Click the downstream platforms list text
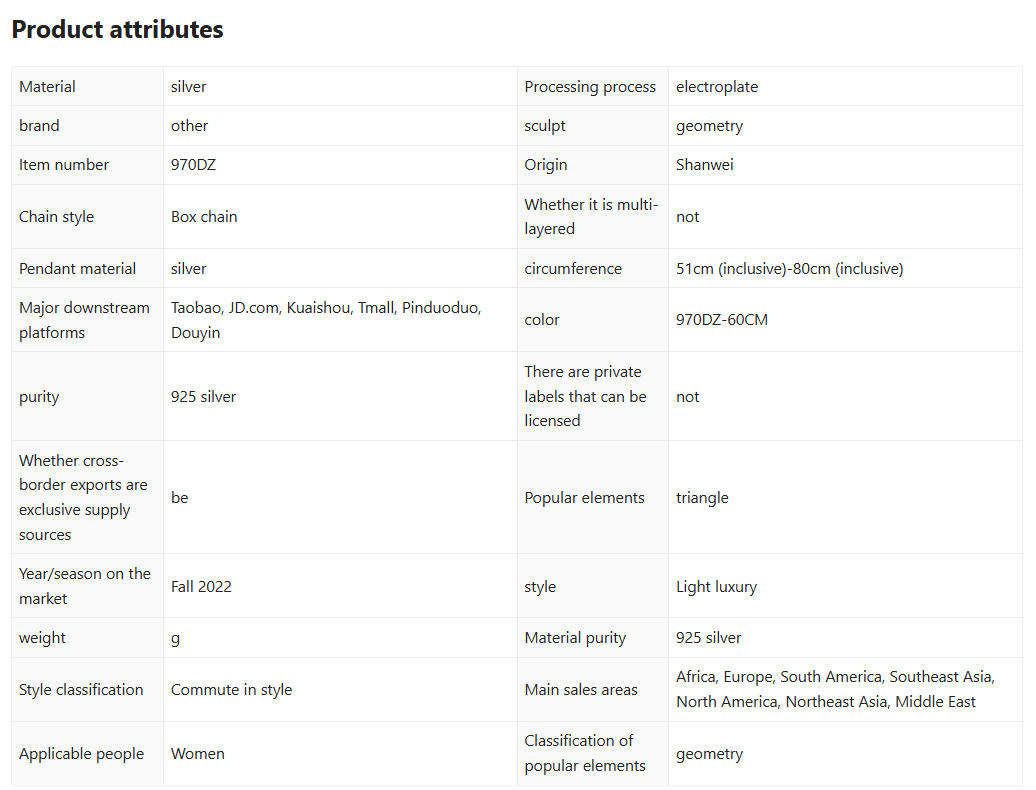The height and width of the screenshot is (790, 1036). 326,320
